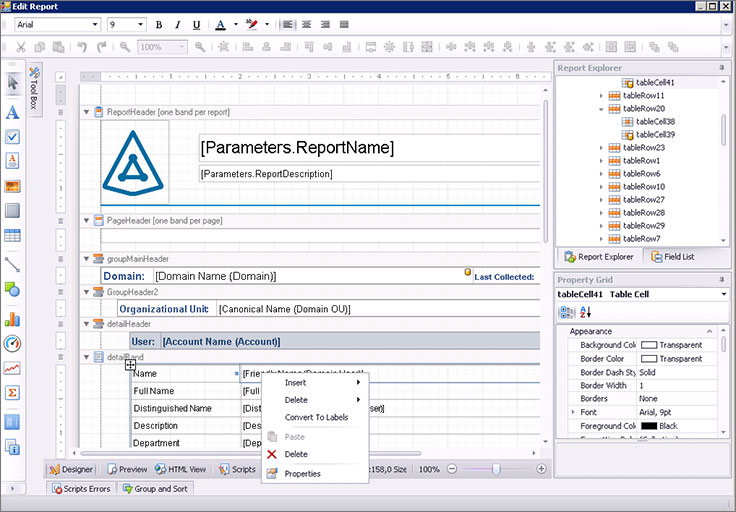Click the Undo arrow icon

pyautogui.click(x=82, y=47)
